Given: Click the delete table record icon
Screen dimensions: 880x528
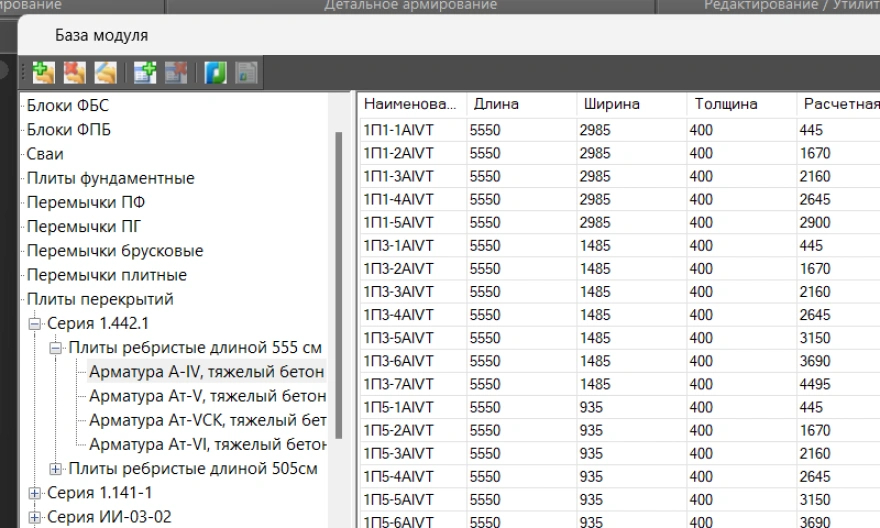Looking at the screenshot, I should pos(177,72).
